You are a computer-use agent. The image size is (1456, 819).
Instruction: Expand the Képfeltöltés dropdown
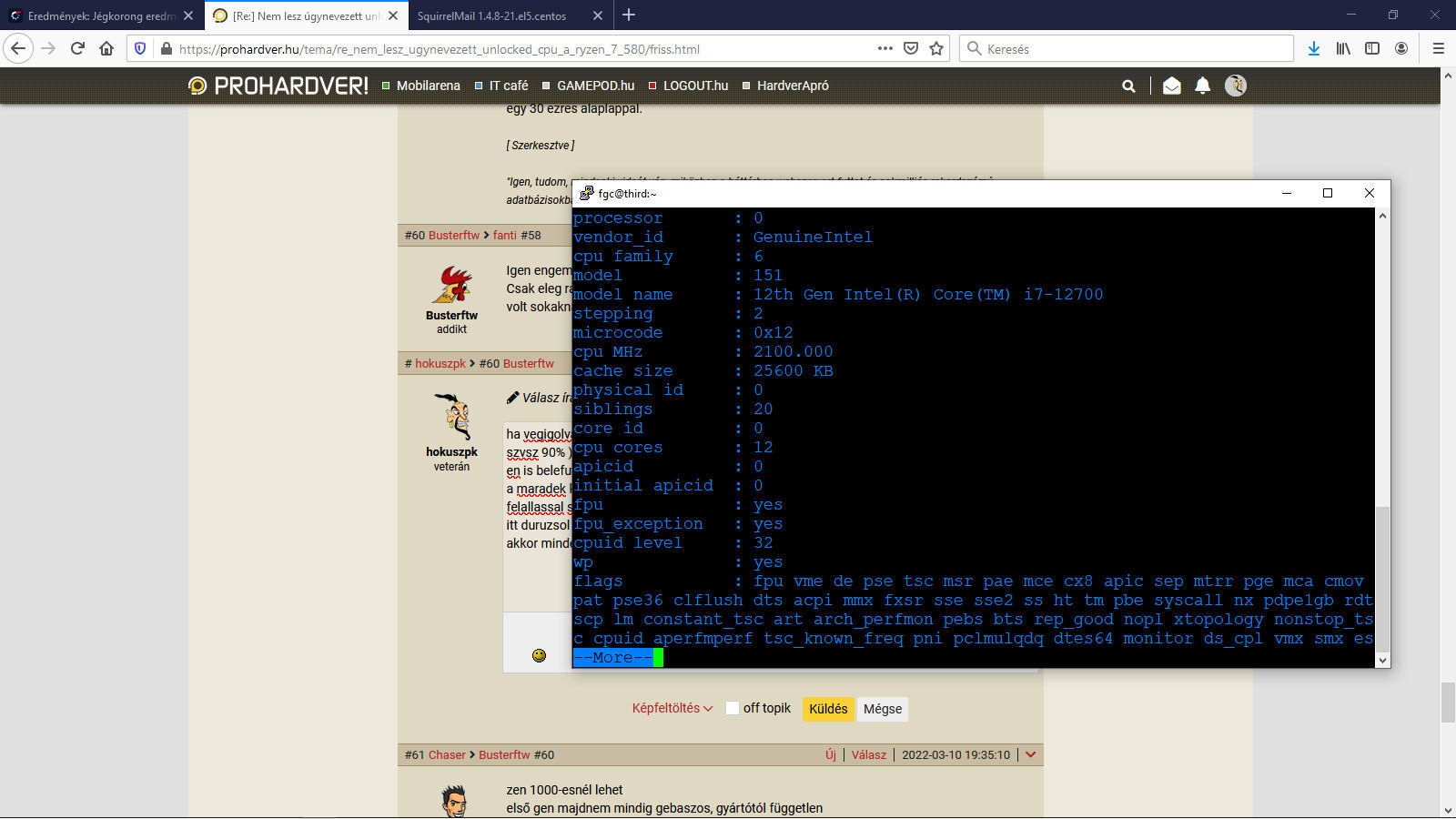tap(672, 708)
